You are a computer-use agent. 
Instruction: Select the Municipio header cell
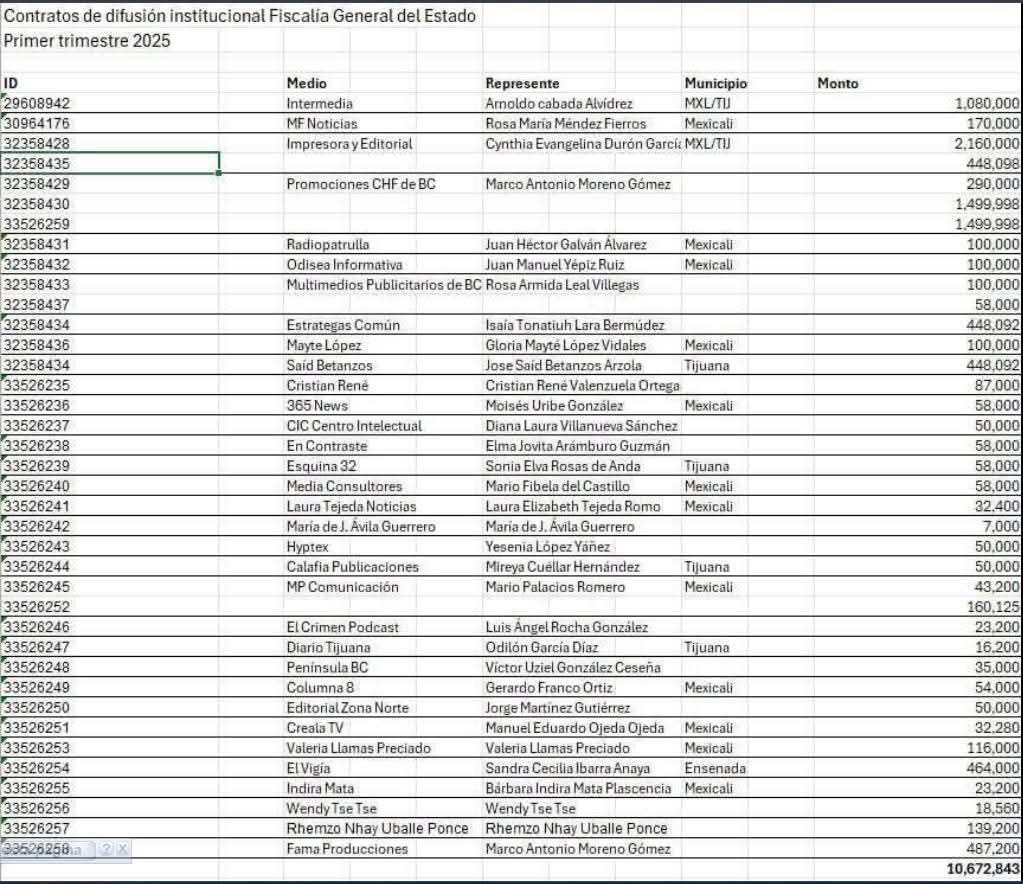point(715,83)
